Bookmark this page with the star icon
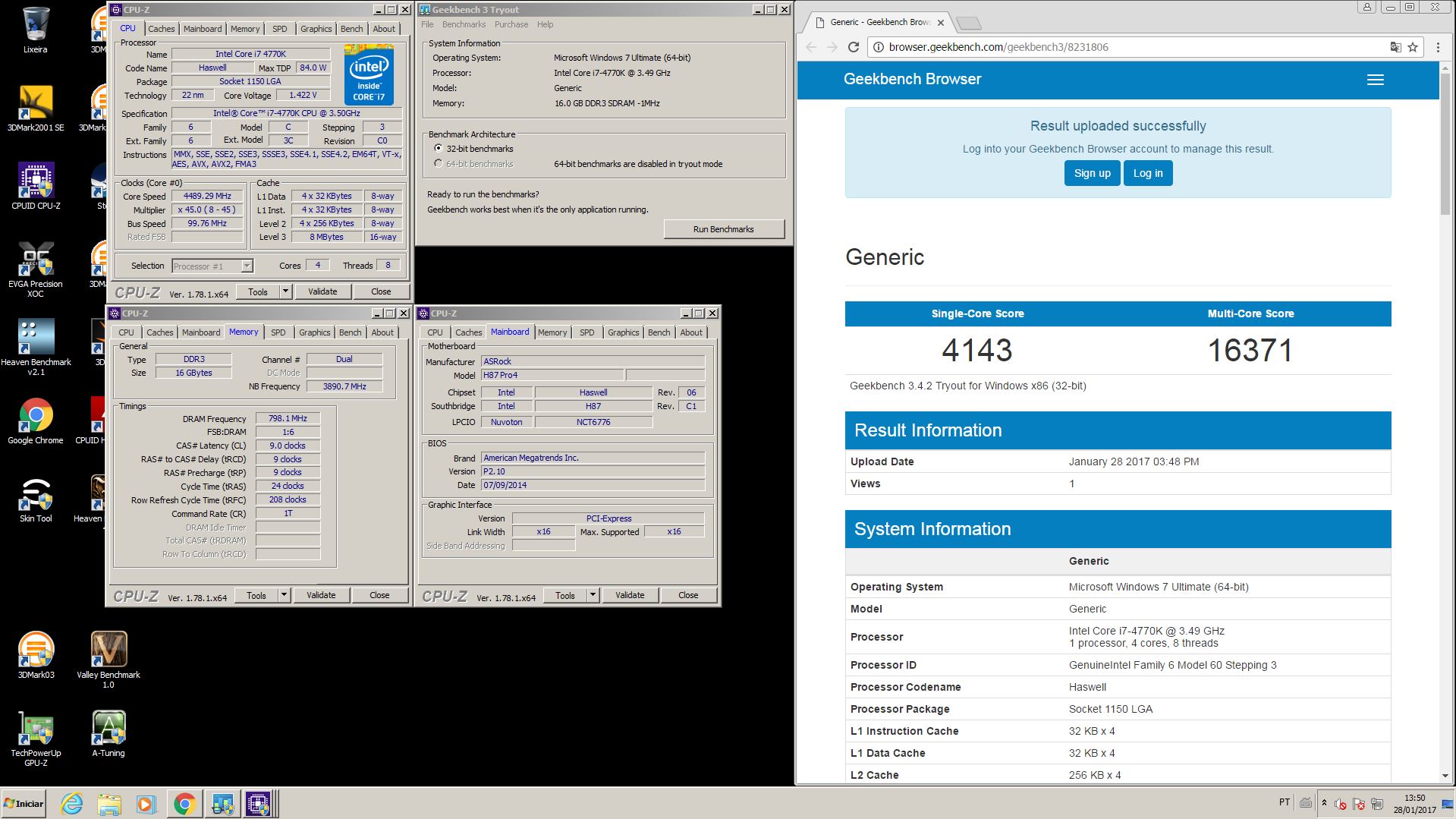The height and width of the screenshot is (819, 1456). (x=1413, y=47)
